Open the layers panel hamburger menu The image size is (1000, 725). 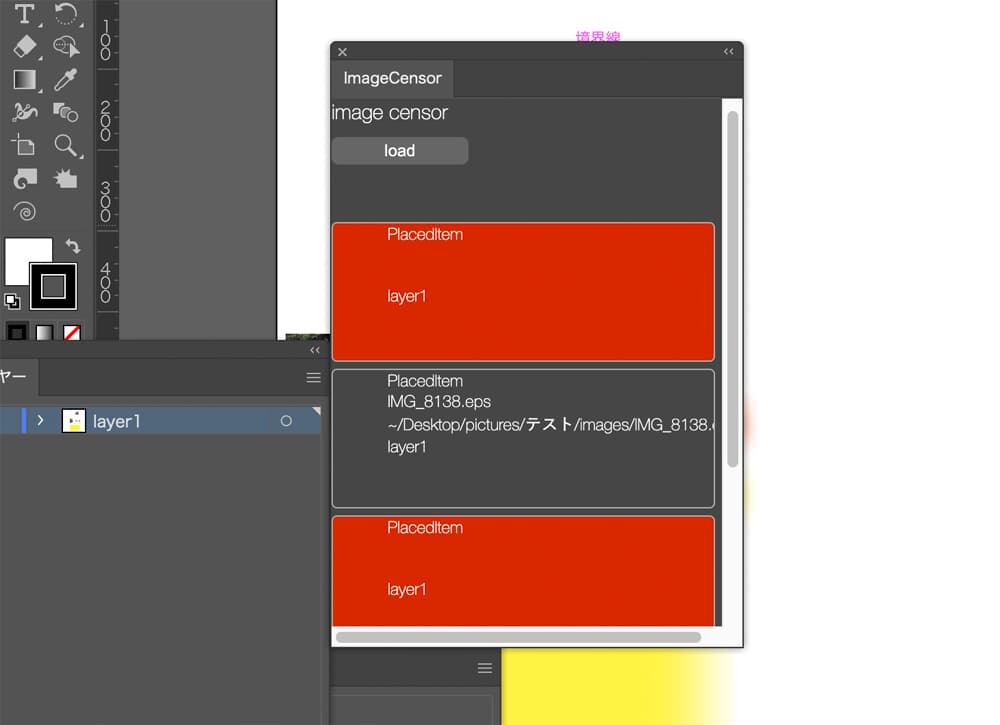[313, 378]
